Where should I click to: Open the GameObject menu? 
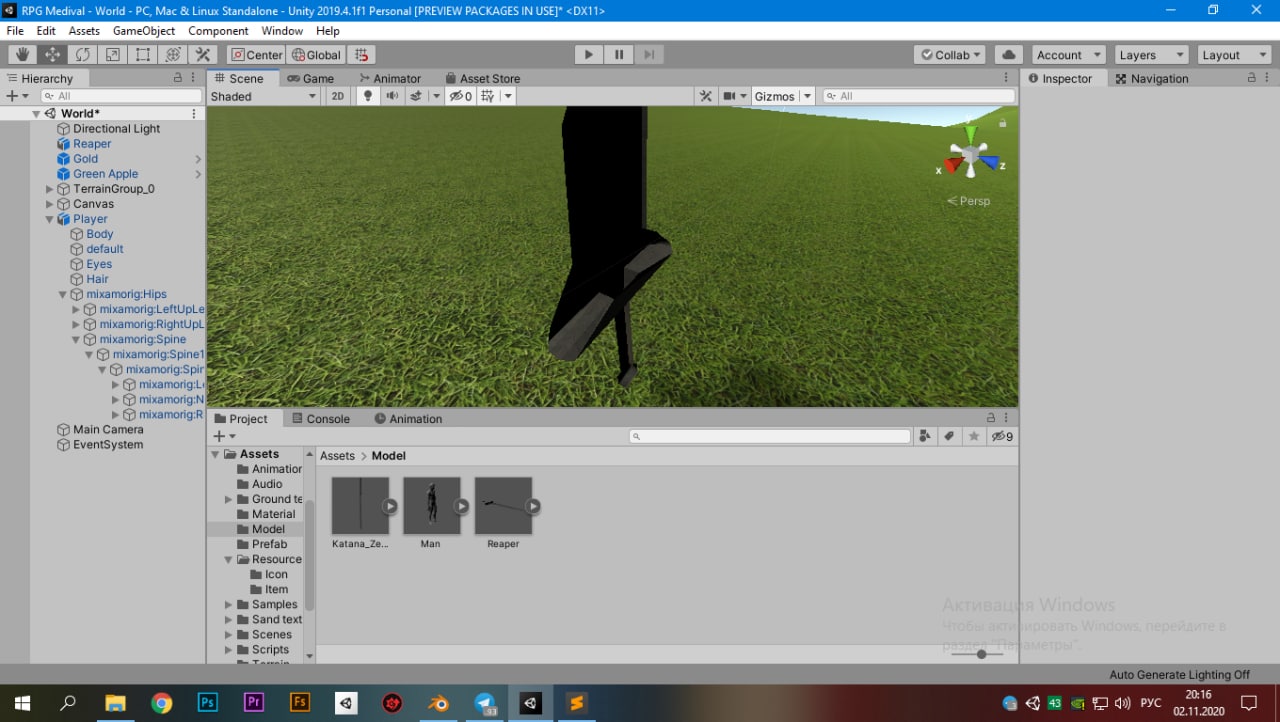pos(144,31)
